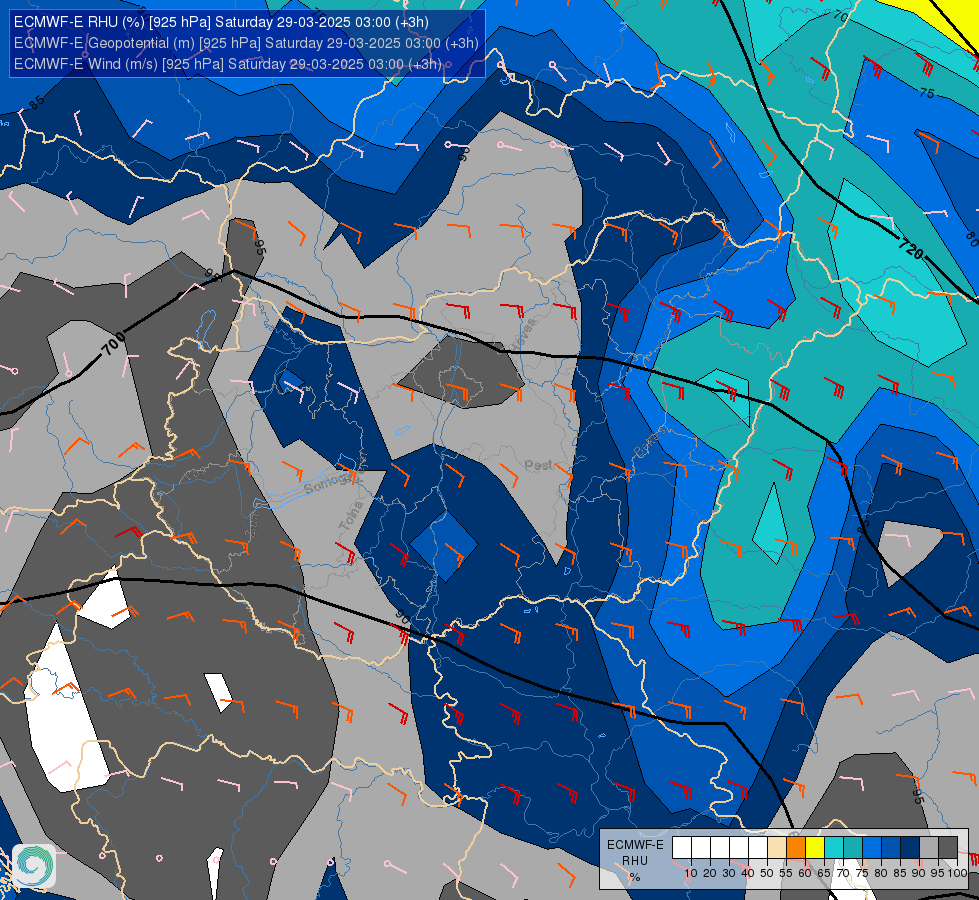
Task: Pick the navy 85–90 legend swatch
Action: (x=910, y=848)
